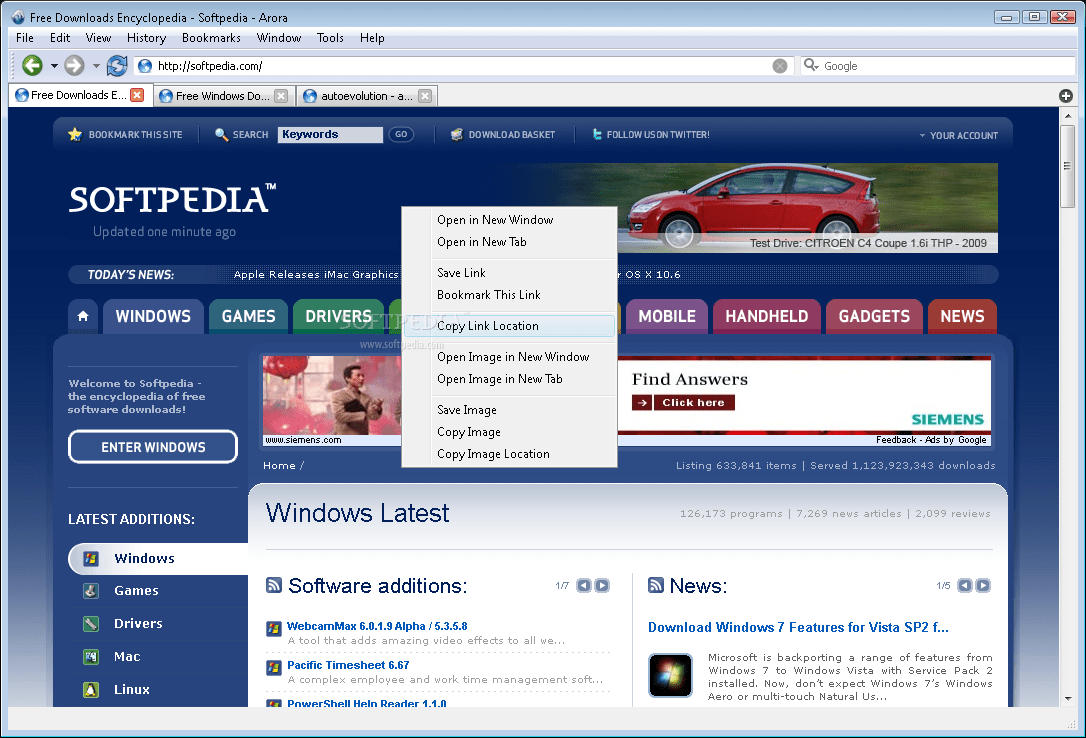
Task: Click the Bookmark This Site star icon
Action: coord(75,134)
